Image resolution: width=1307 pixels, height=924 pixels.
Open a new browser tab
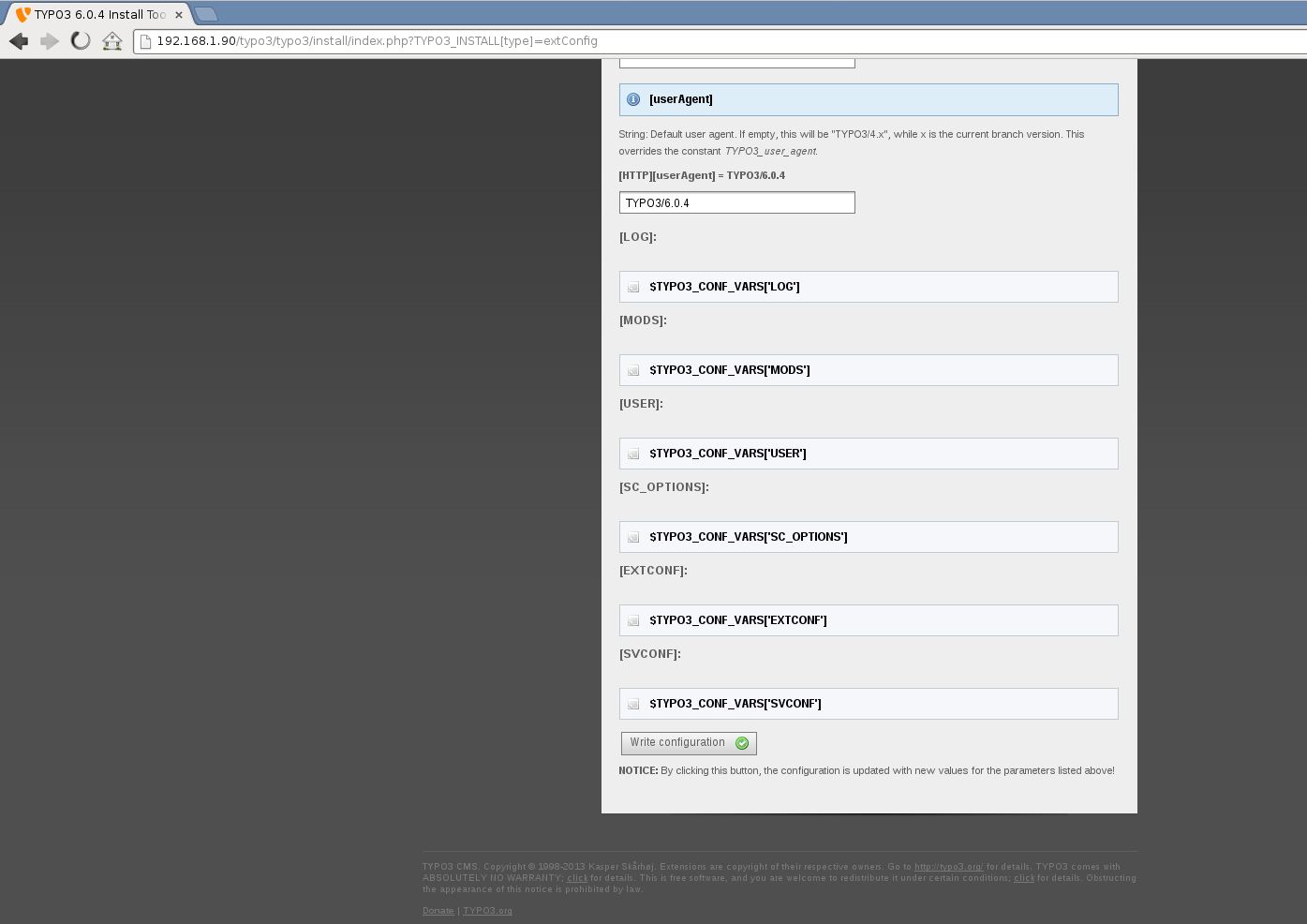click(206, 14)
